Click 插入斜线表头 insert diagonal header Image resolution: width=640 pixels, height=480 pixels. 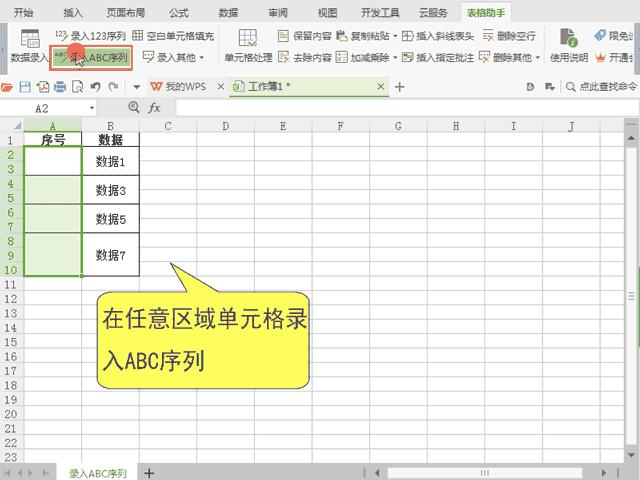(438, 36)
